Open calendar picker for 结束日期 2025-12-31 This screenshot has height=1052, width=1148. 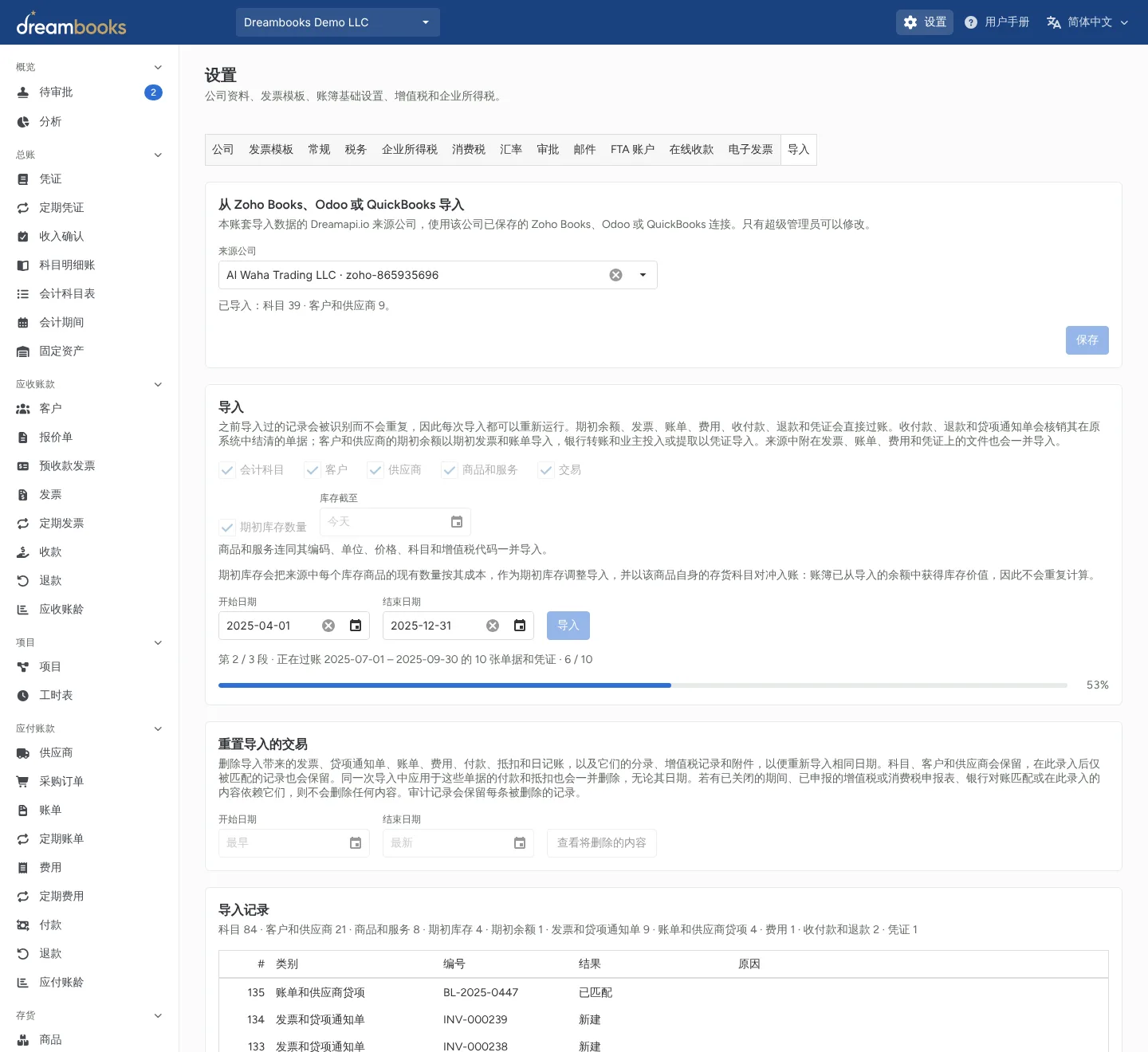(520, 626)
